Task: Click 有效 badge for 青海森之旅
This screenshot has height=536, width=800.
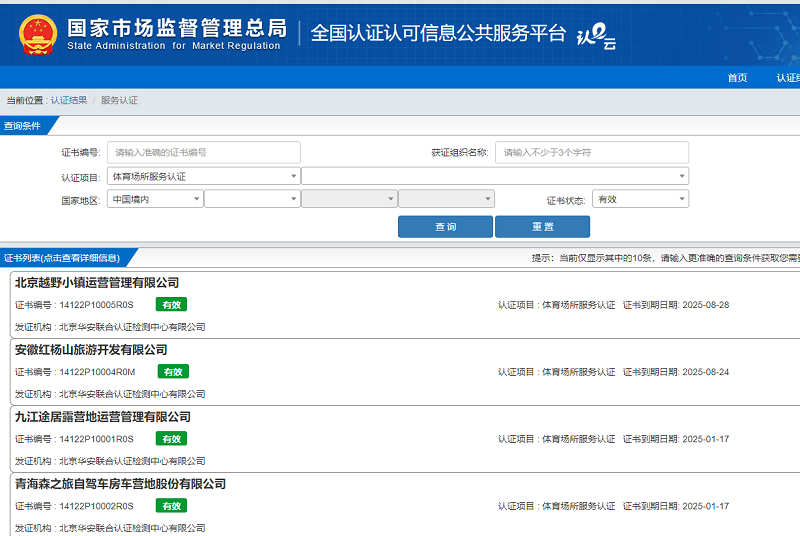Action: [x=171, y=506]
